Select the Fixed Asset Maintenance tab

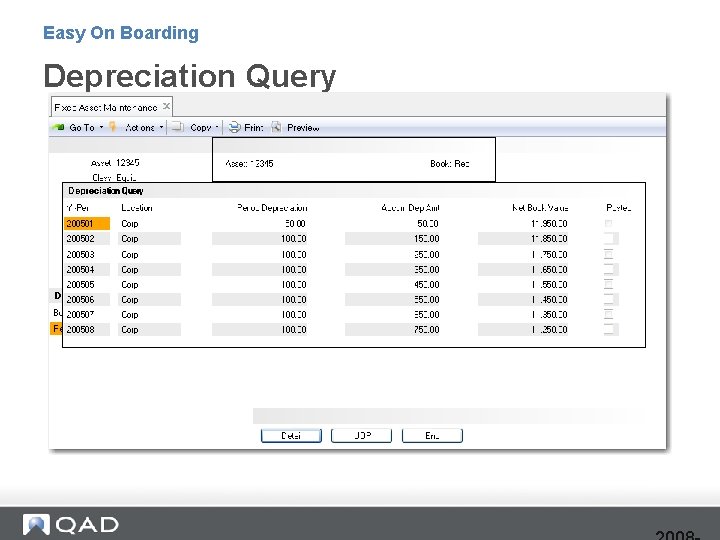click(112, 107)
